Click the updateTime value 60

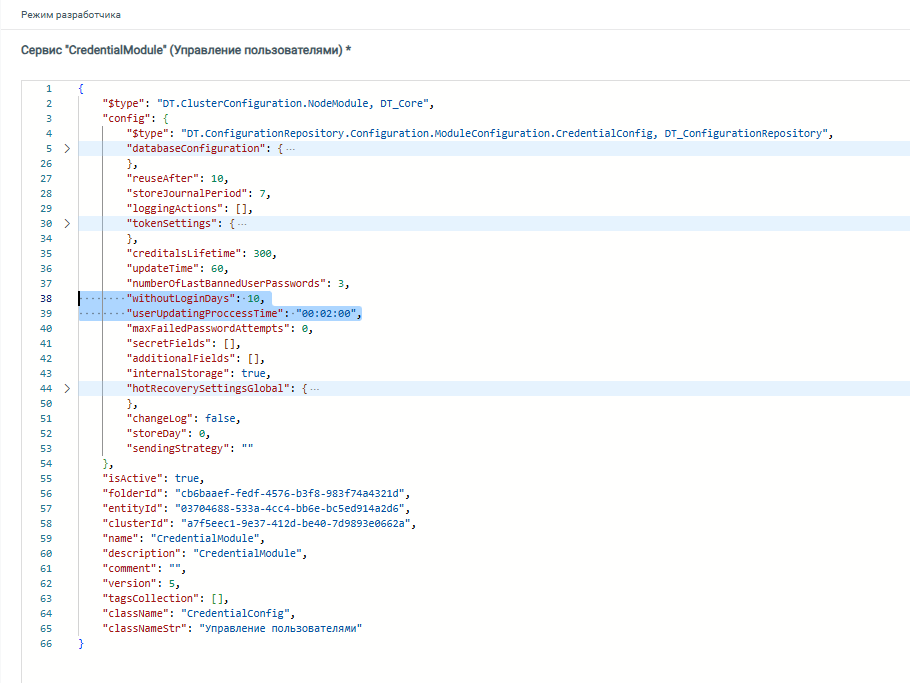[217, 269]
